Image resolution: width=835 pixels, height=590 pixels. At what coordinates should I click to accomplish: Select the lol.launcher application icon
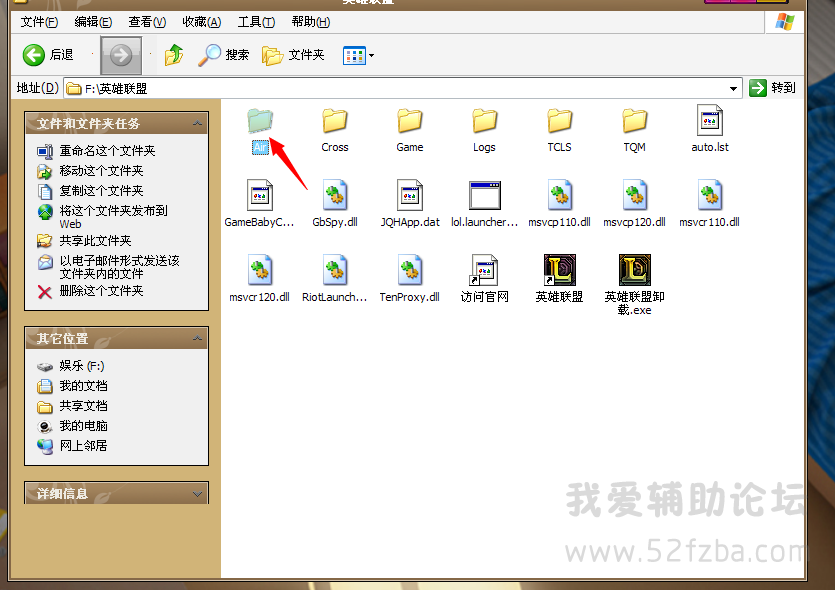point(485,195)
